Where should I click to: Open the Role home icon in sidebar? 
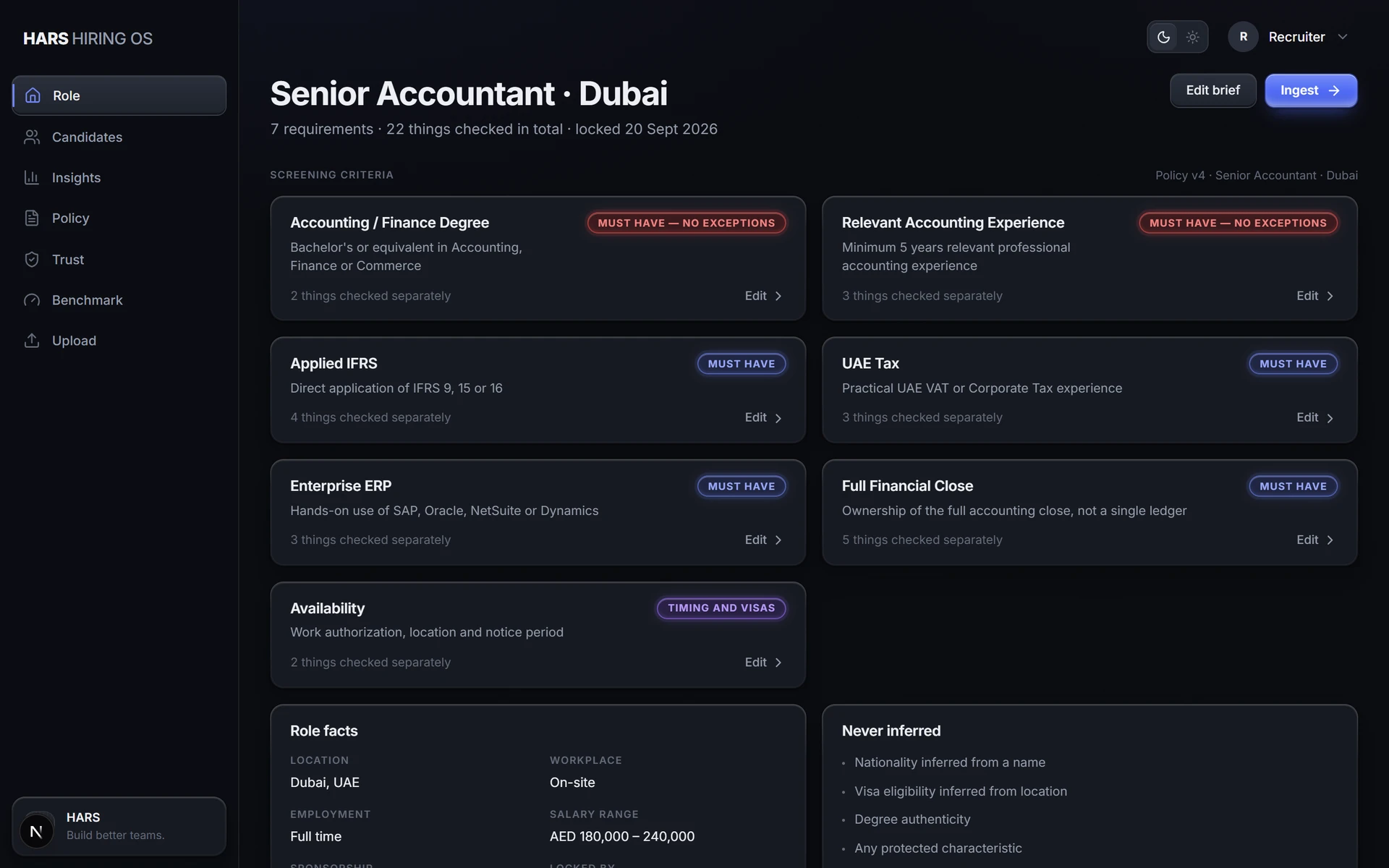(x=33, y=95)
